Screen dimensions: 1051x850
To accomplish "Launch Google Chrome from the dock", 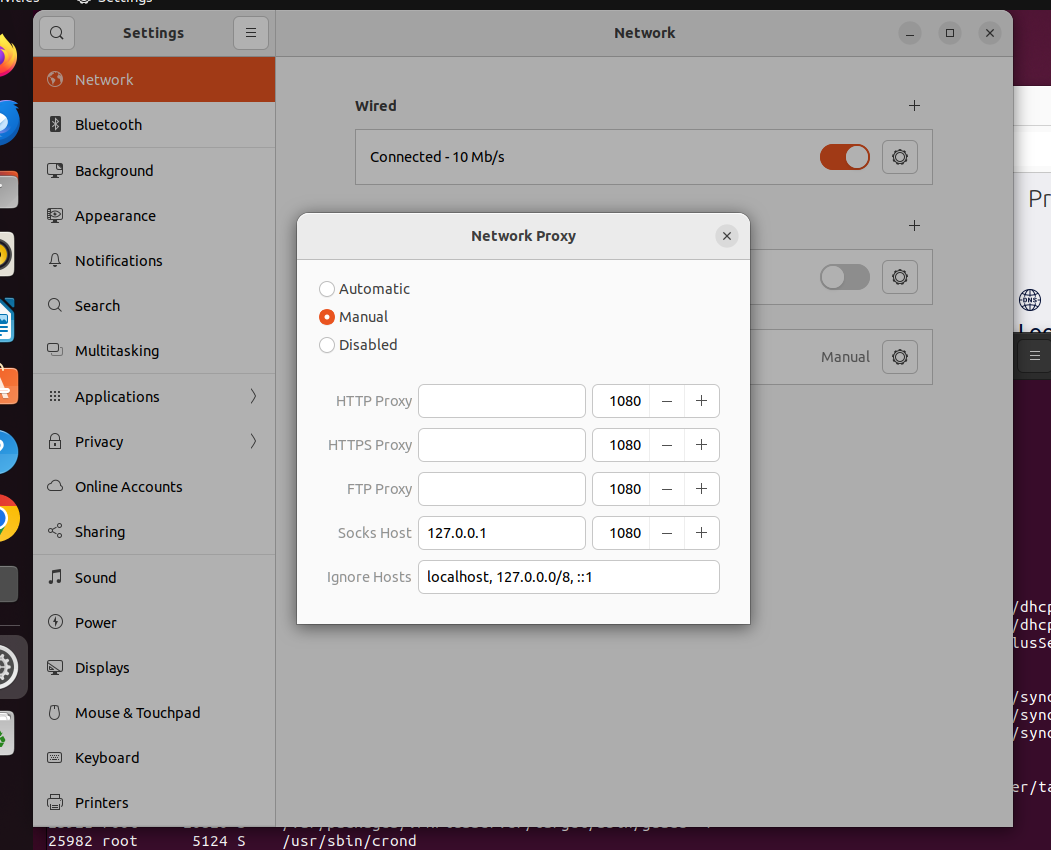I will 7,518.
